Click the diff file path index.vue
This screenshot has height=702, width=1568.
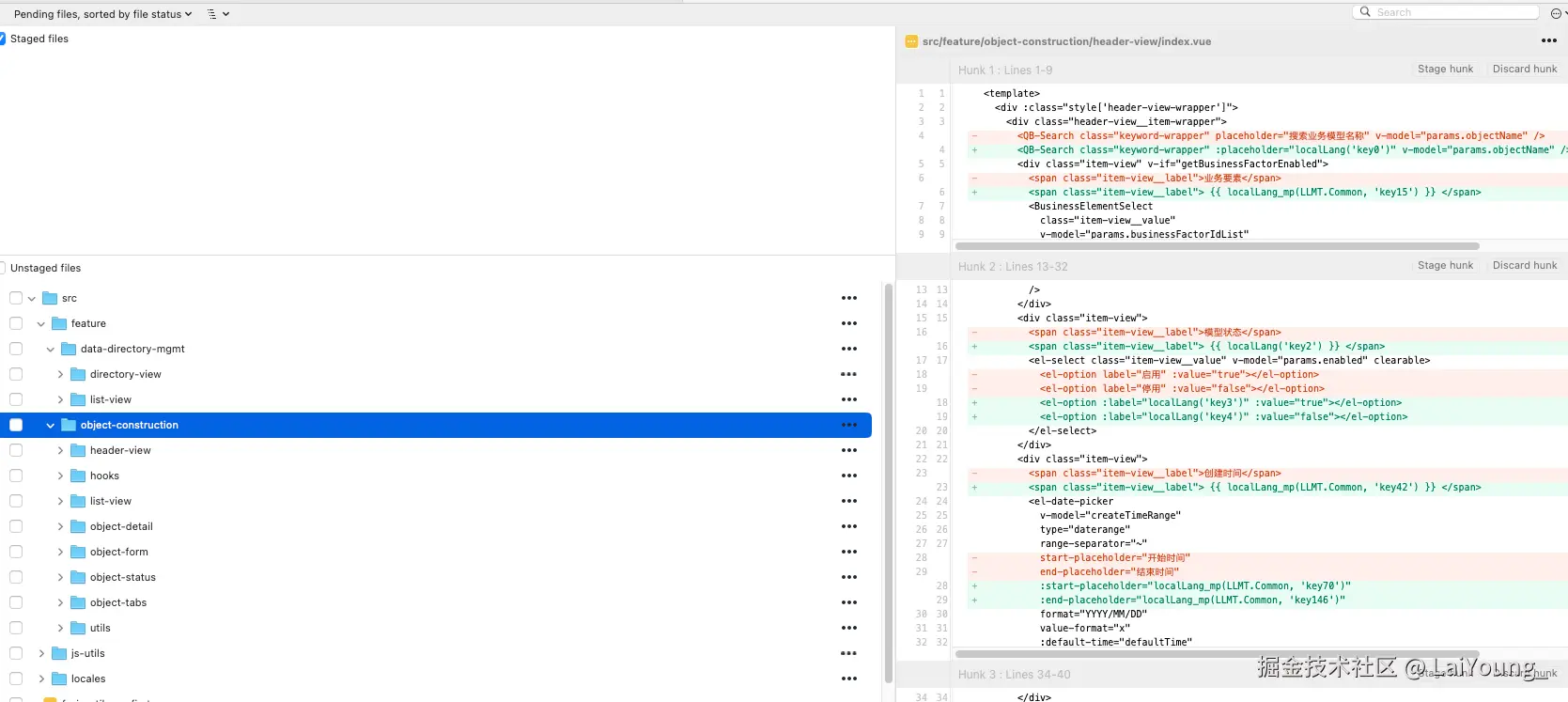pos(1066,41)
